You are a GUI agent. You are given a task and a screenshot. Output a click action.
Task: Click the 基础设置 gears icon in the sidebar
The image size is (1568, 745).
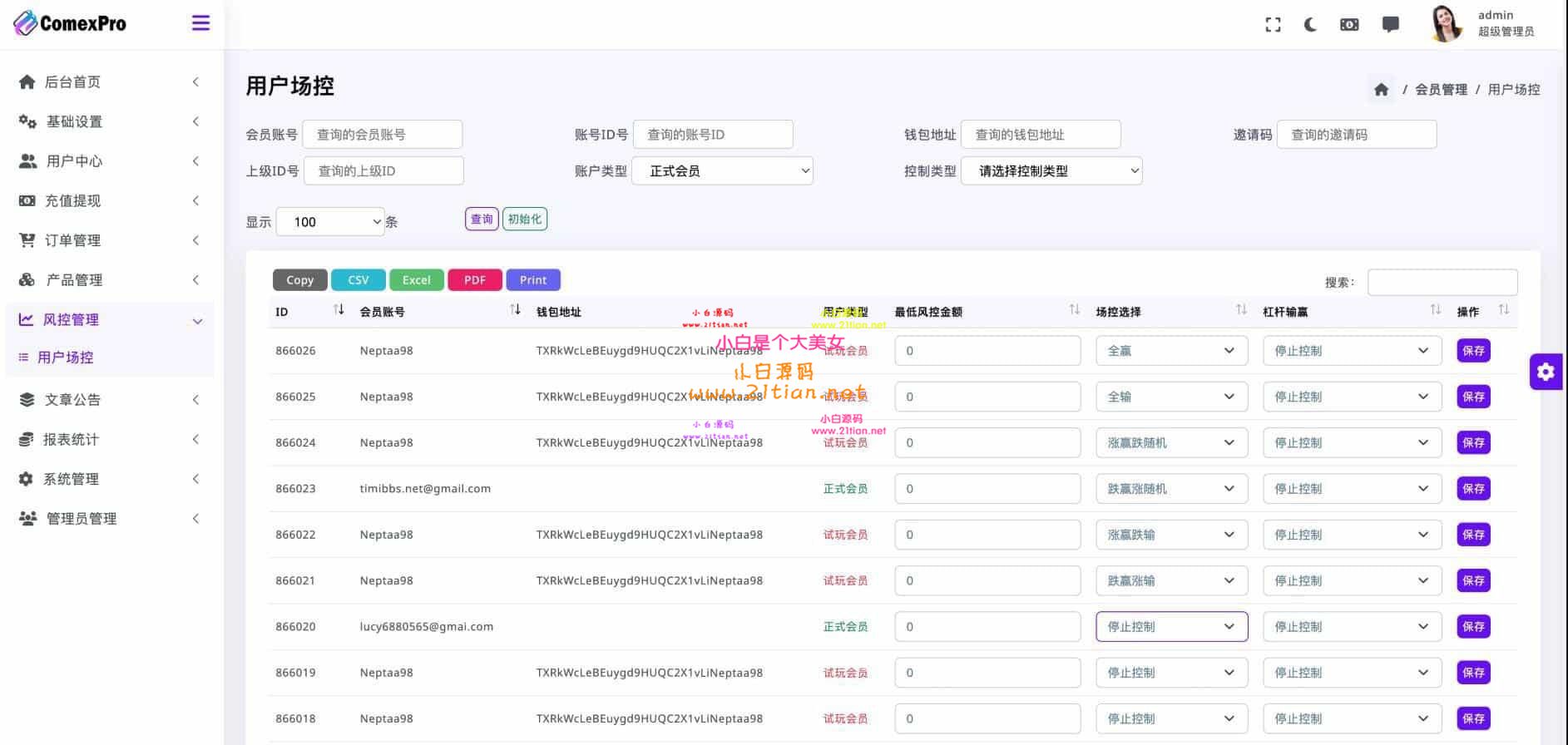(27, 121)
